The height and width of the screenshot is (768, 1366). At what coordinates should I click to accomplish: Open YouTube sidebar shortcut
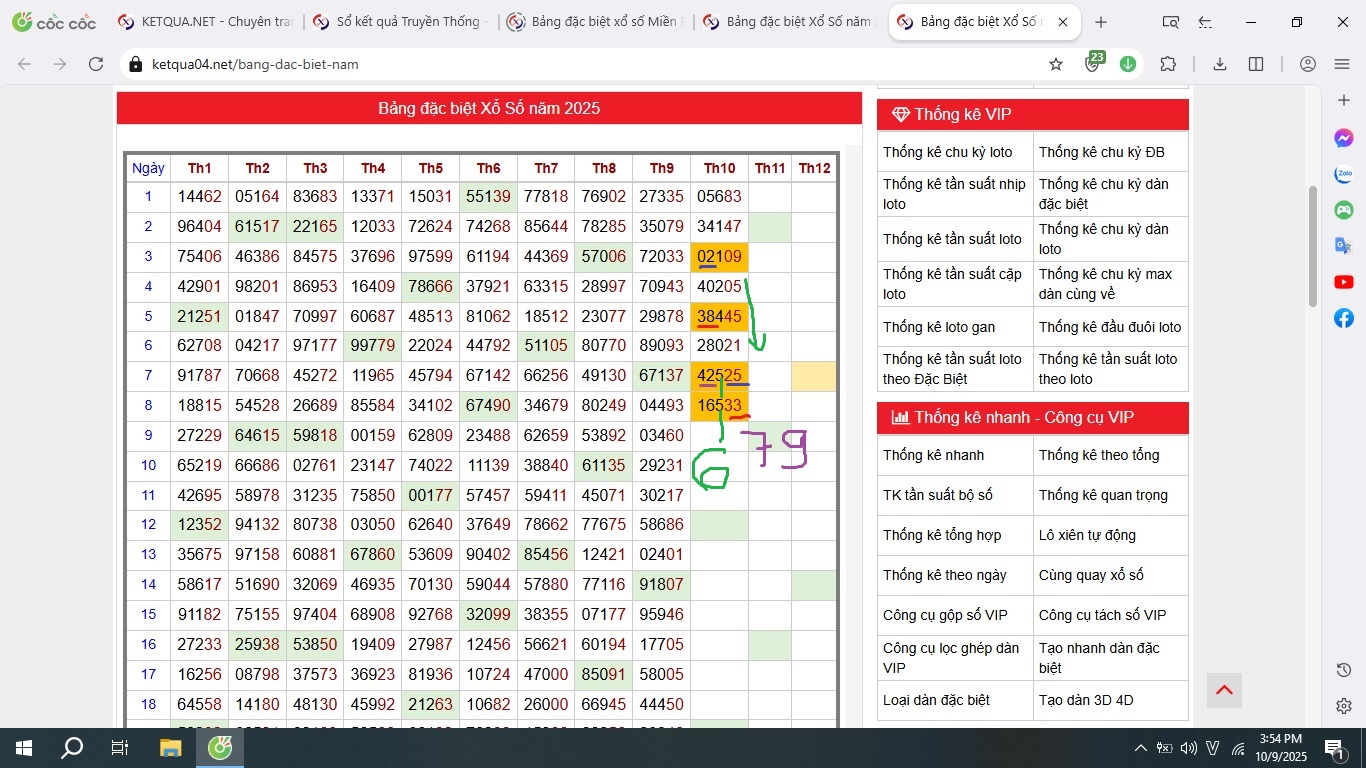pos(1344,282)
